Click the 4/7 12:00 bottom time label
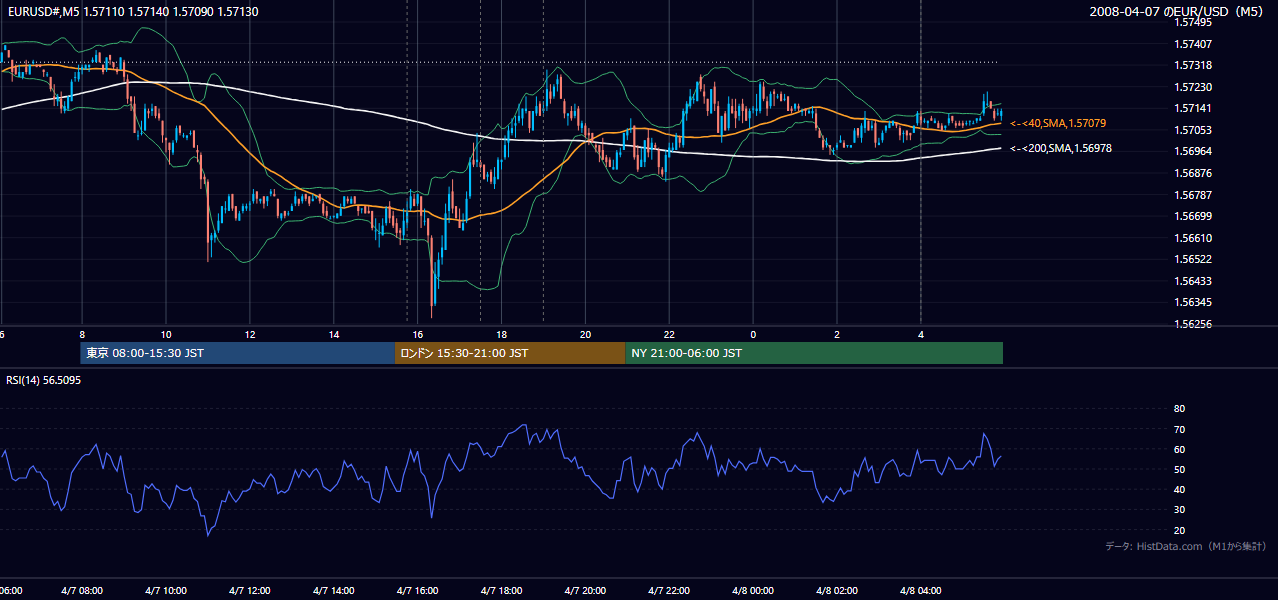1278x600 pixels. point(249,591)
